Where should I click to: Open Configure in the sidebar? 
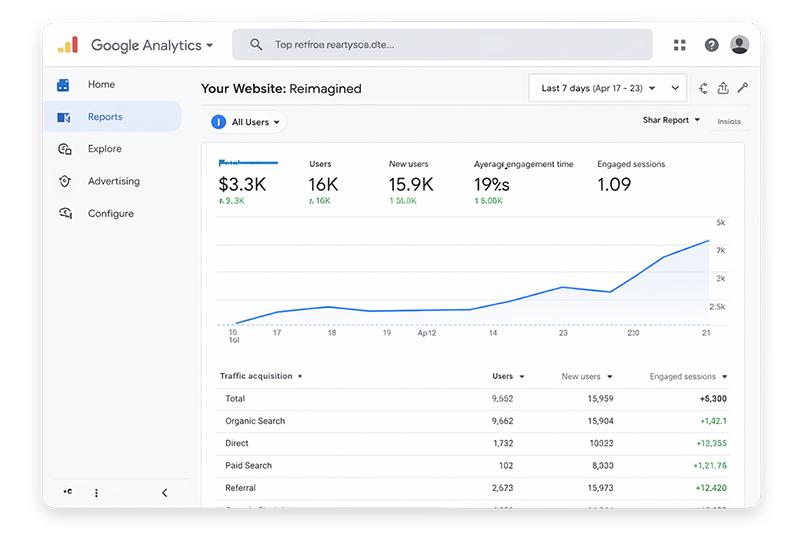(x=110, y=213)
